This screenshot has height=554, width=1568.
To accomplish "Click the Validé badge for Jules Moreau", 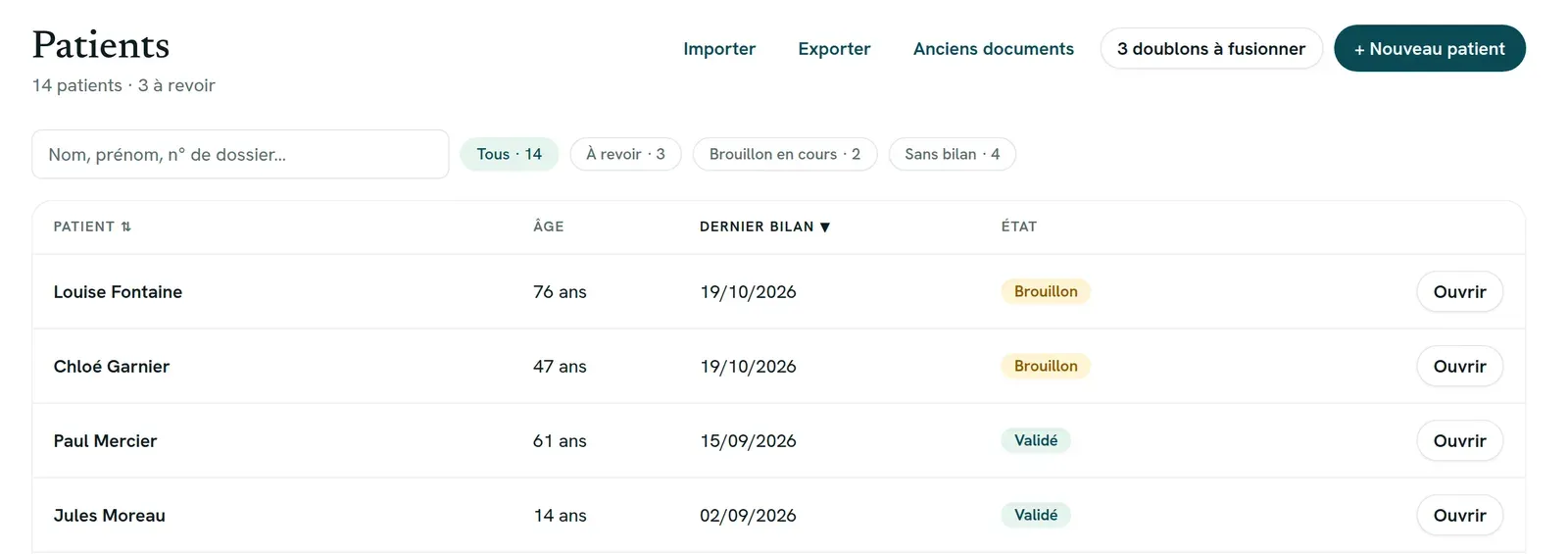I will tap(1036, 515).
